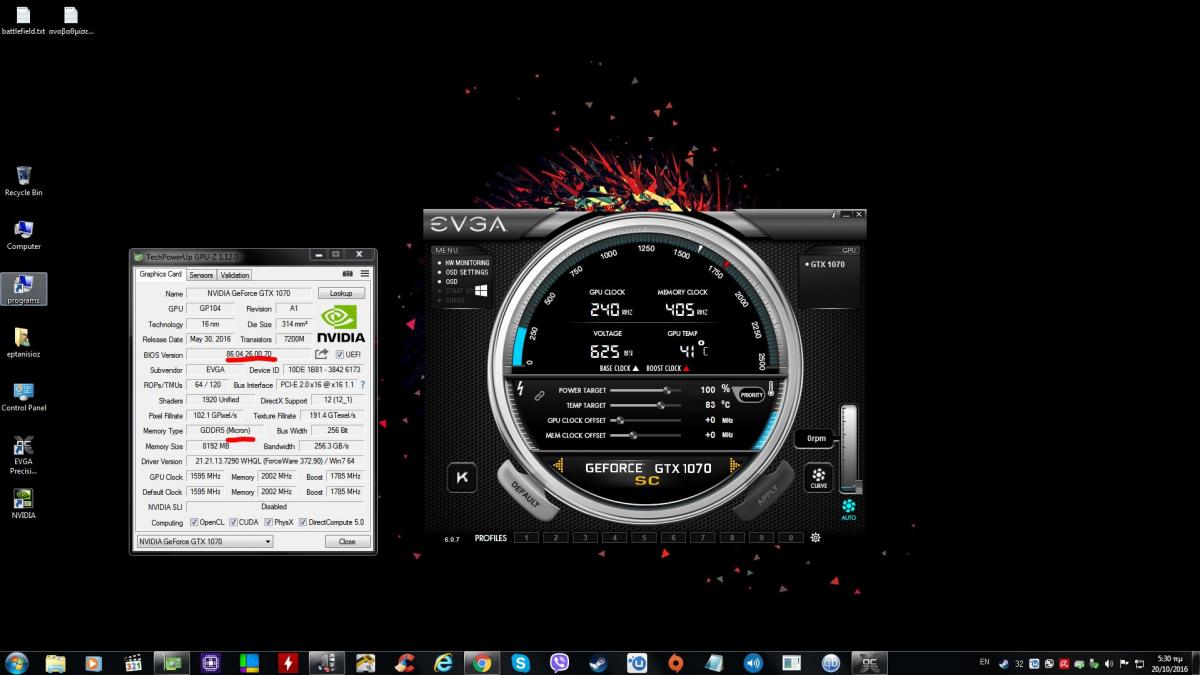Open the fan CURVE settings
Viewport: 1200px width, 675px height.
818,478
